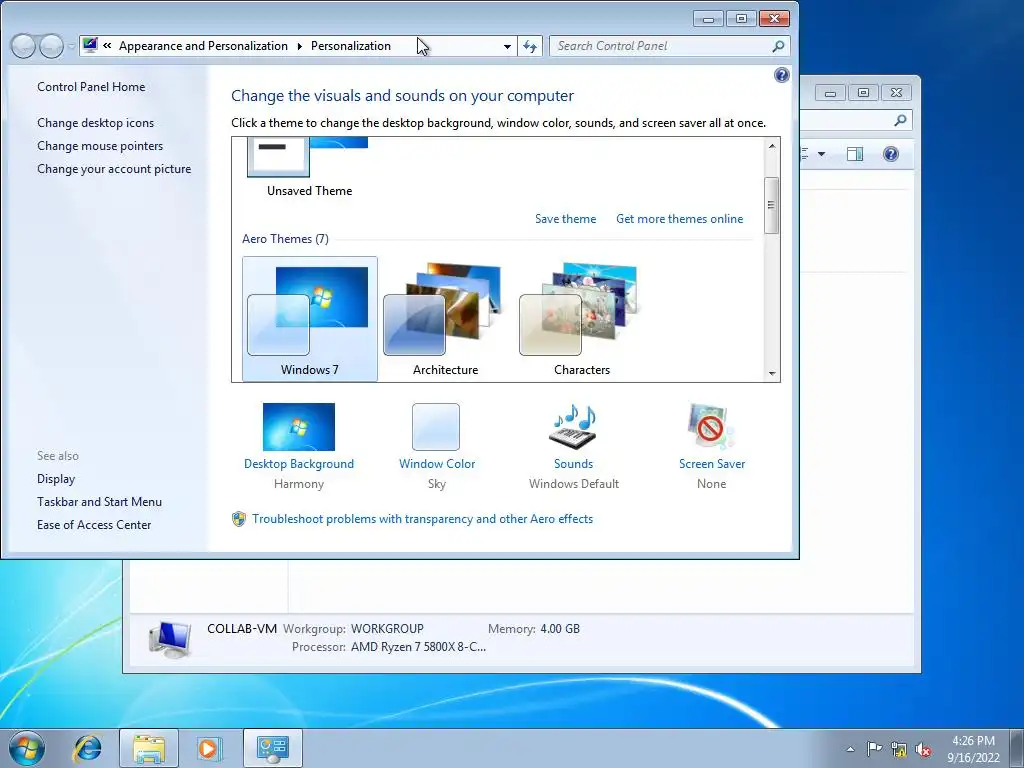Toggle the preview pane in the background window

854,154
